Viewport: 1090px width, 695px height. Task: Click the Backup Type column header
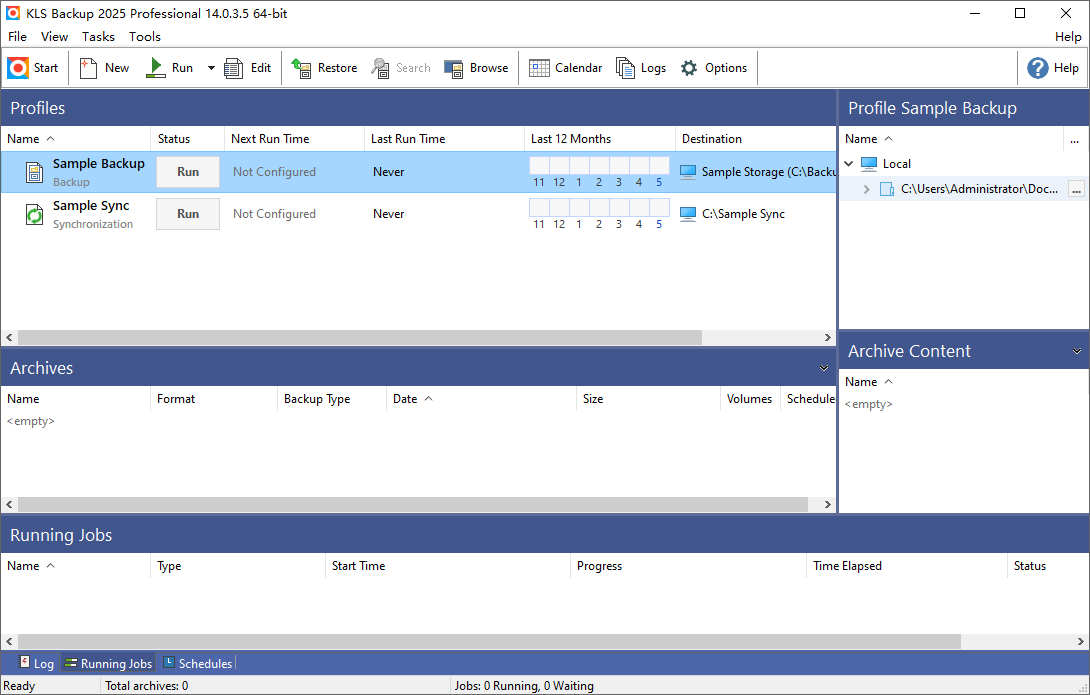point(332,399)
